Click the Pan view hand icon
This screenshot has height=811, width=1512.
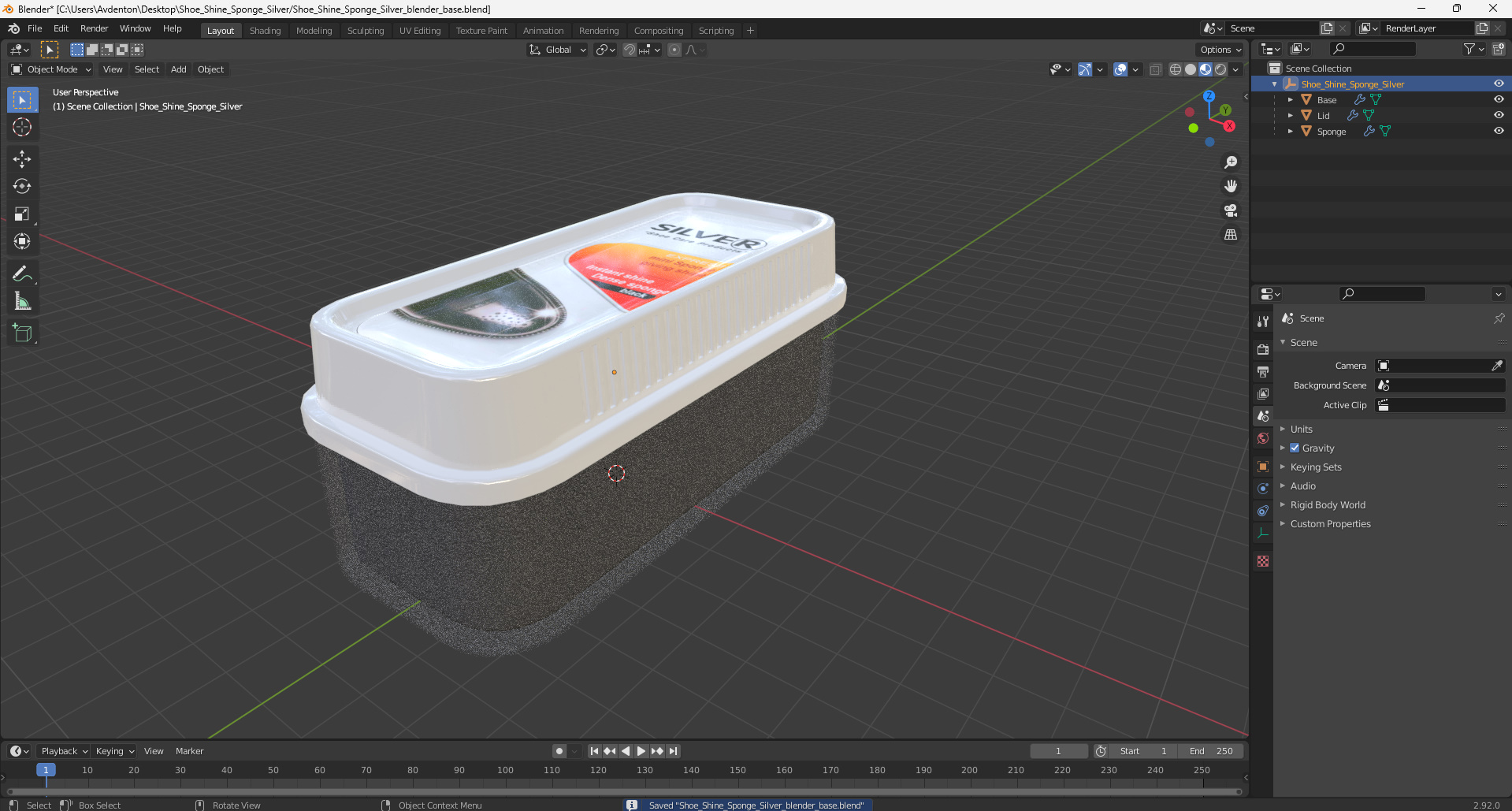click(1230, 187)
